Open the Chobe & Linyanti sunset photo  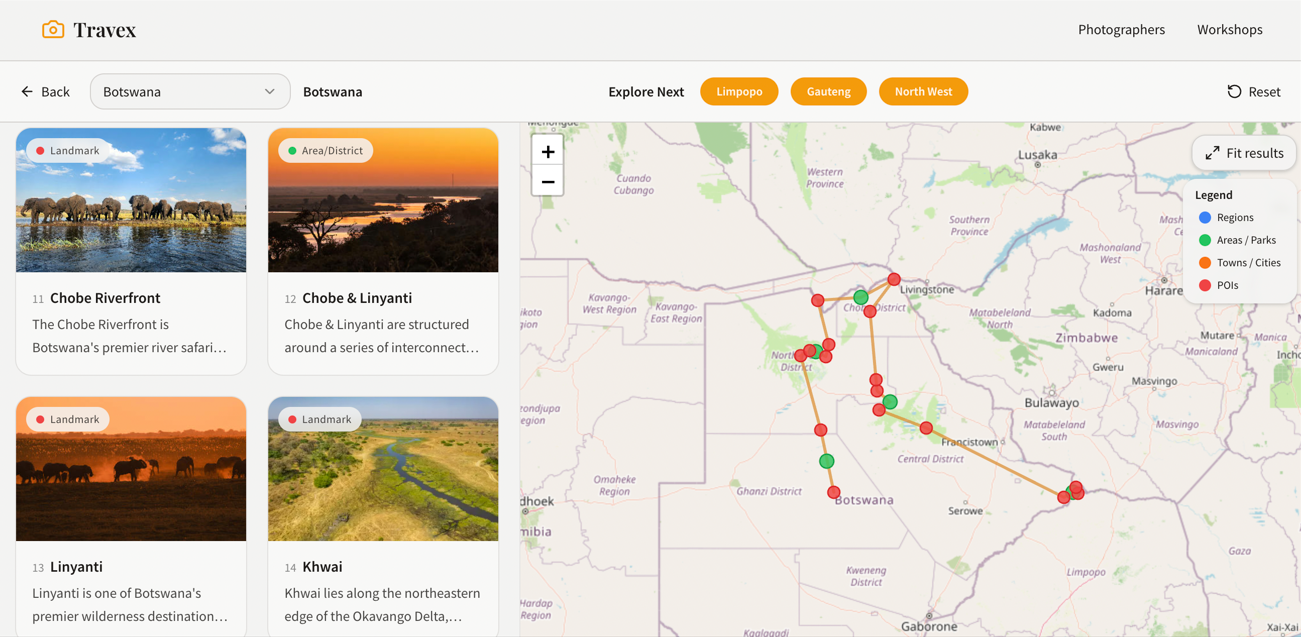383,200
